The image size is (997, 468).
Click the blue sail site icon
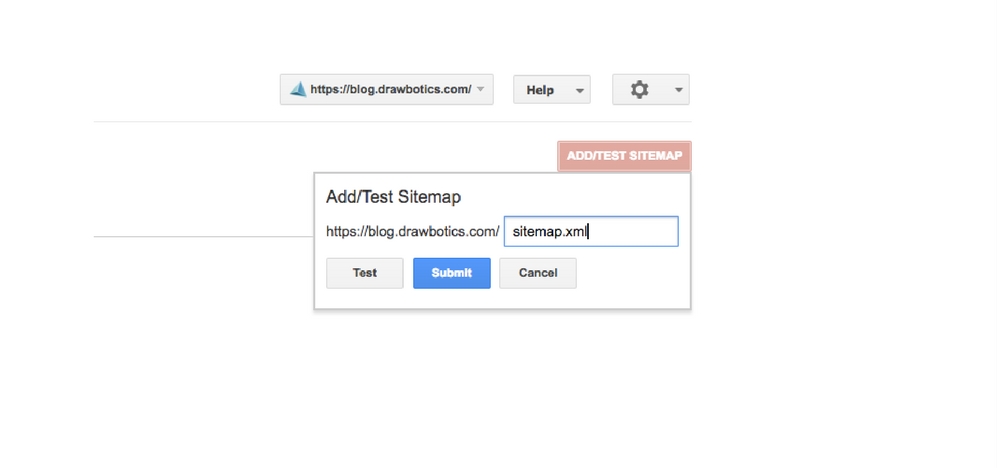coord(297,89)
